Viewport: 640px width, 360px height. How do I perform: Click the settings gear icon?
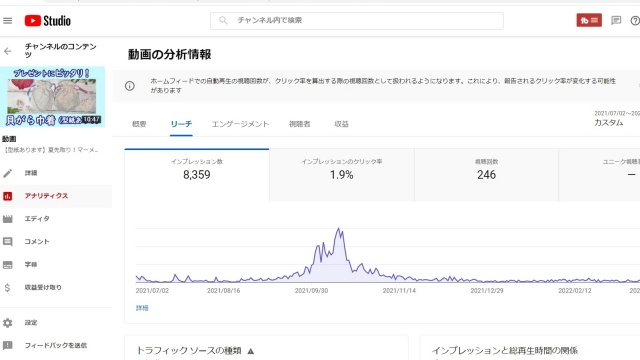7,323
